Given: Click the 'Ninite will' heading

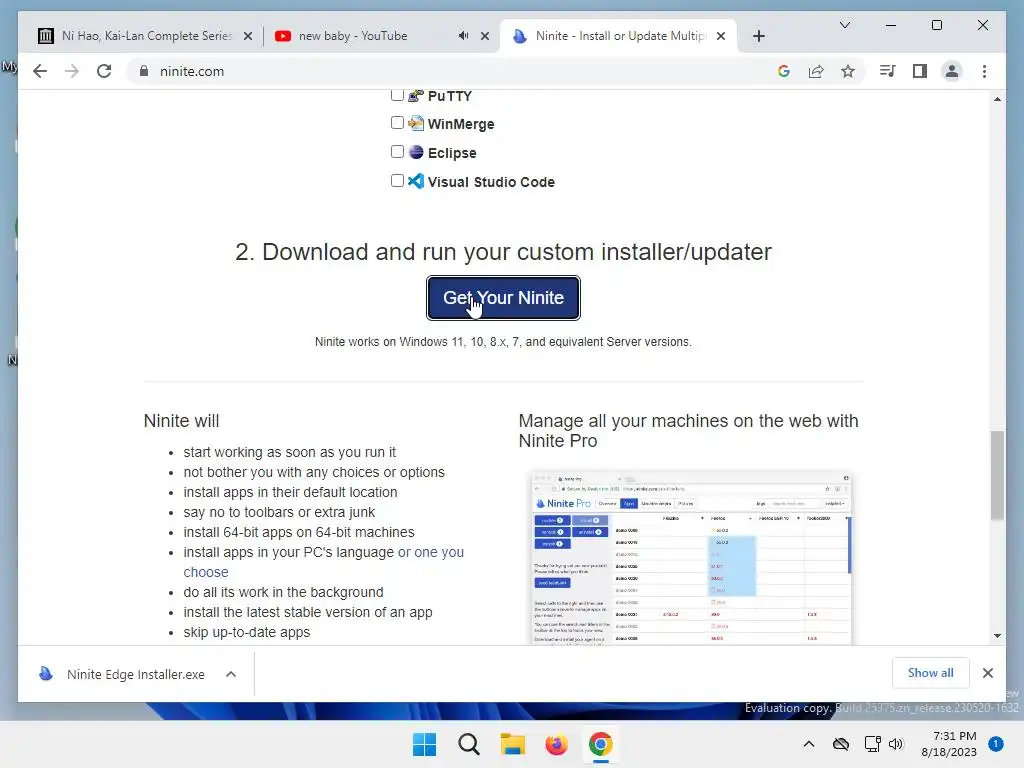Looking at the screenshot, I should tap(182, 421).
